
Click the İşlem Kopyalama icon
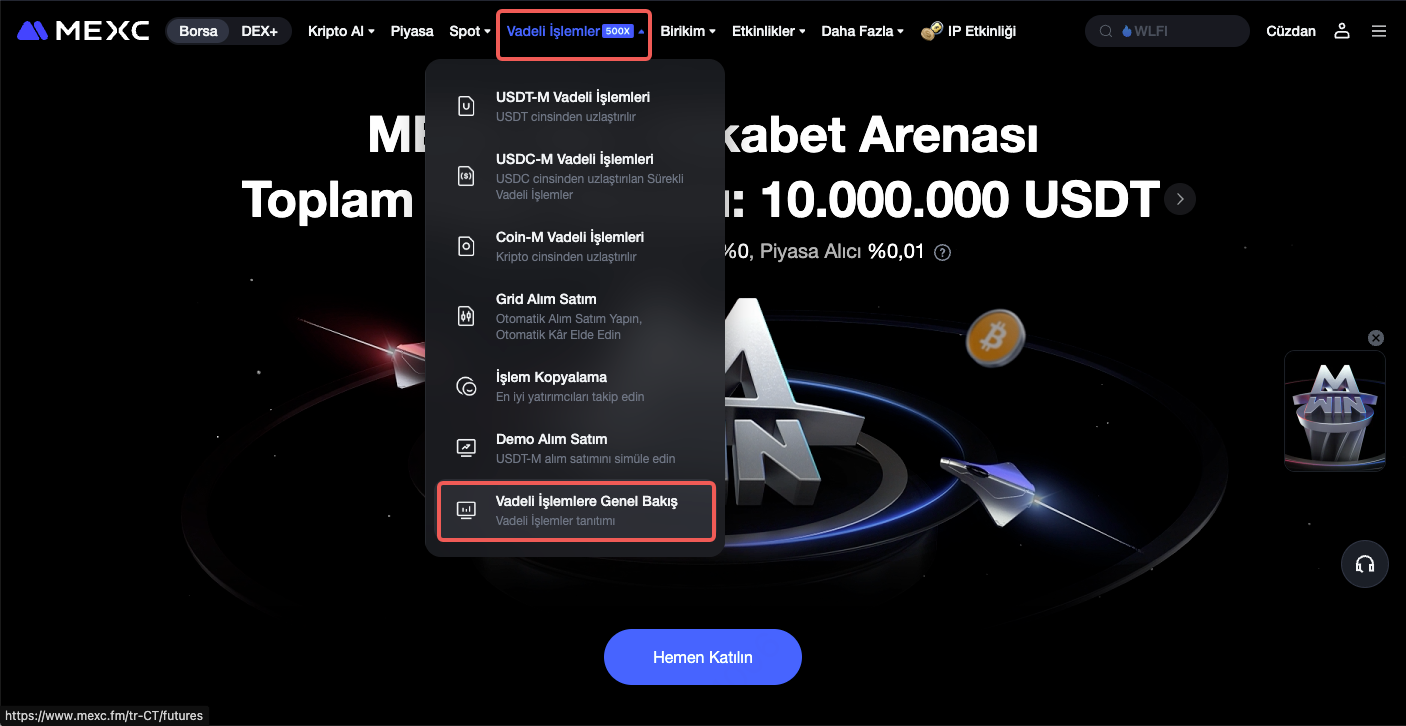pyautogui.click(x=466, y=386)
